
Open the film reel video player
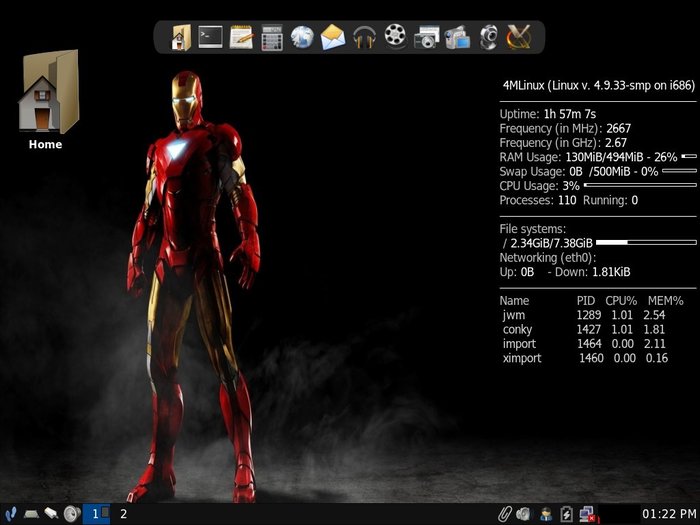(395, 38)
